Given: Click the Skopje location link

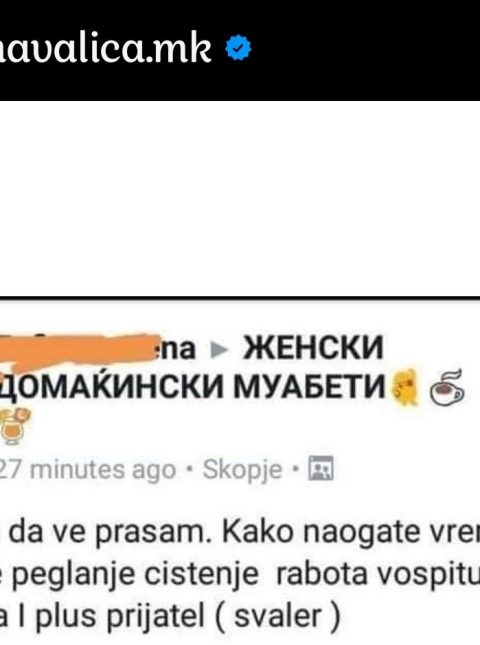Looking at the screenshot, I should pos(242,469).
